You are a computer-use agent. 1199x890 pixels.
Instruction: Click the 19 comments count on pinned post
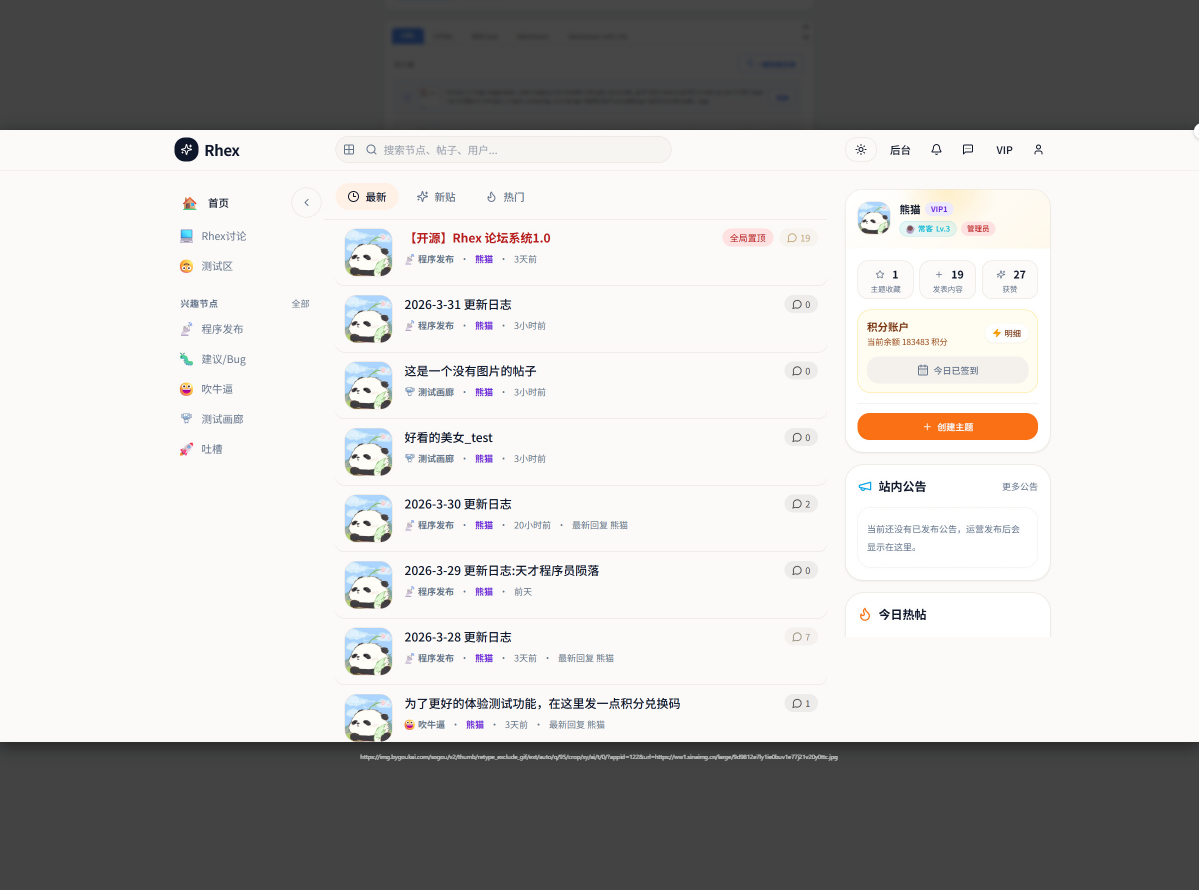[798, 239]
